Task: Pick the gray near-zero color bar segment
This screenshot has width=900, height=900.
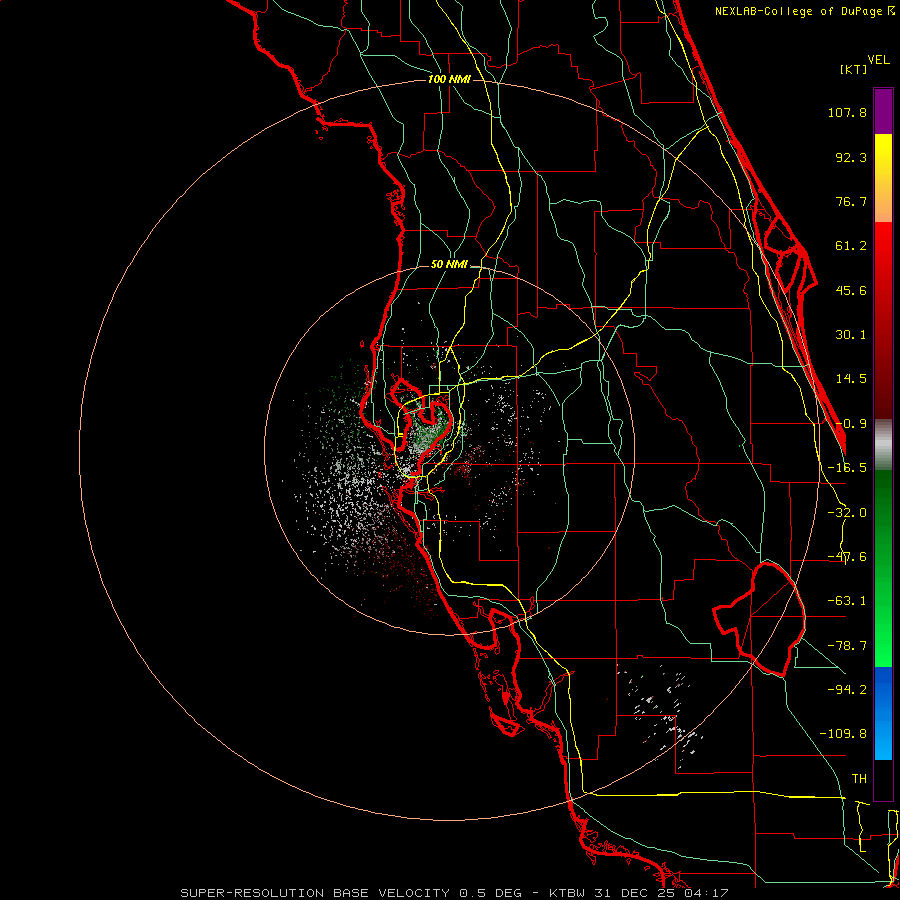Action: click(883, 445)
